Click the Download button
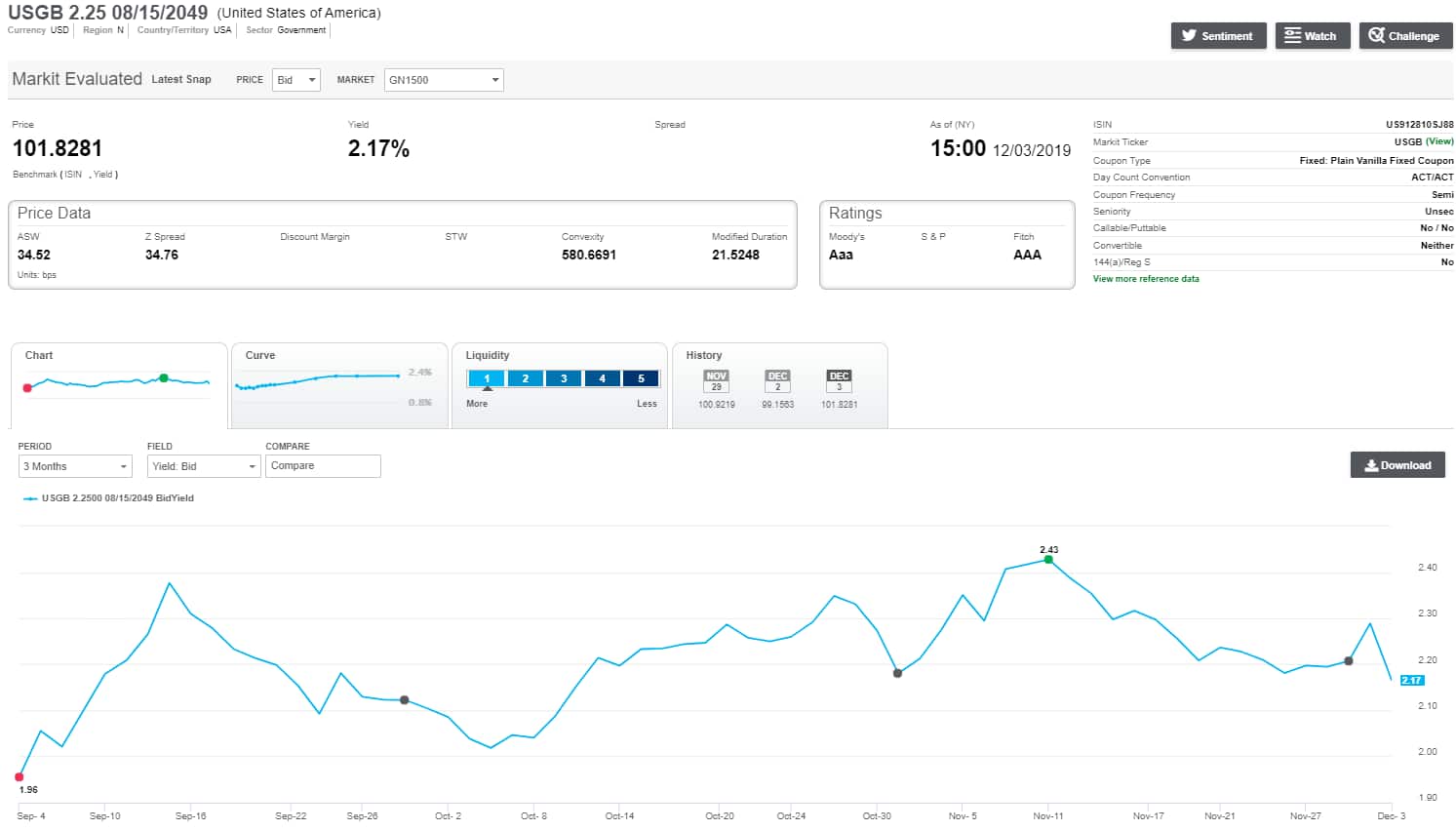Viewport: 1456px width, 831px height. [x=1397, y=465]
